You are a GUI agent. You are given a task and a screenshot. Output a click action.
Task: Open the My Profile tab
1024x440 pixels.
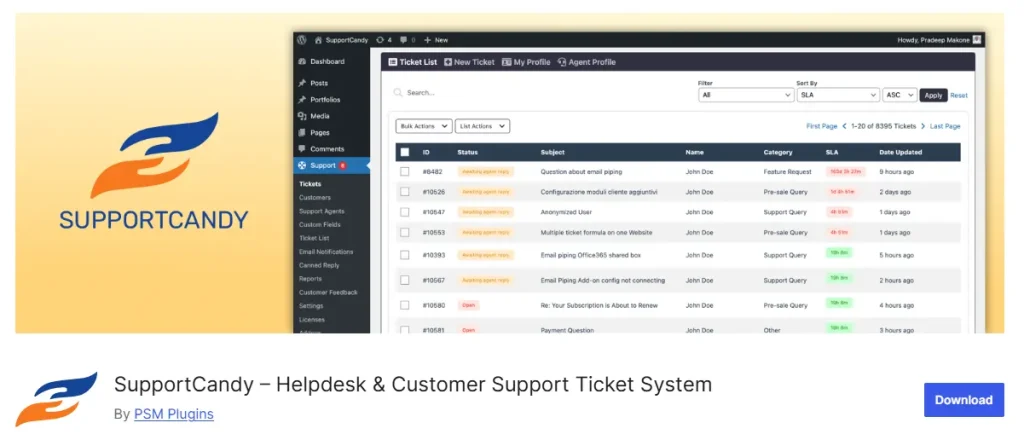[526, 62]
